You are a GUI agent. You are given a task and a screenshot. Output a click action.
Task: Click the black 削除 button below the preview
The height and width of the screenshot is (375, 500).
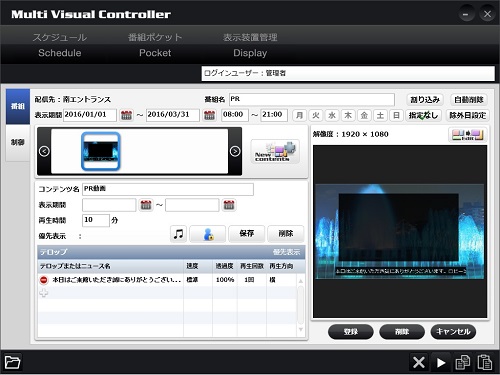click(402, 332)
